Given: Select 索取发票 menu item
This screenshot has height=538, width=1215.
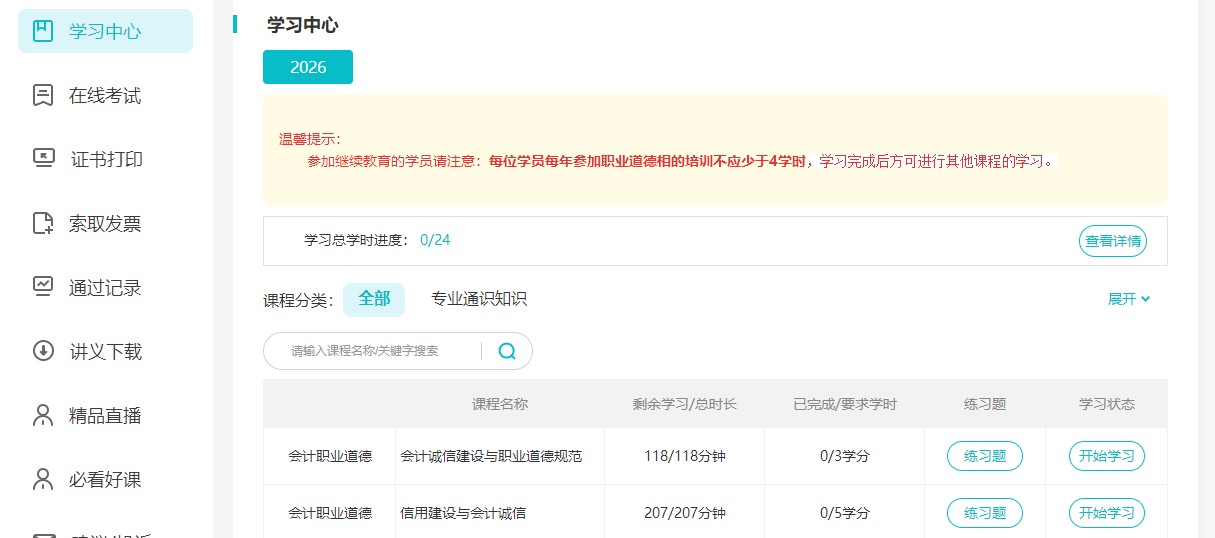Looking at the screenshot, I should [x=105, y=223].
